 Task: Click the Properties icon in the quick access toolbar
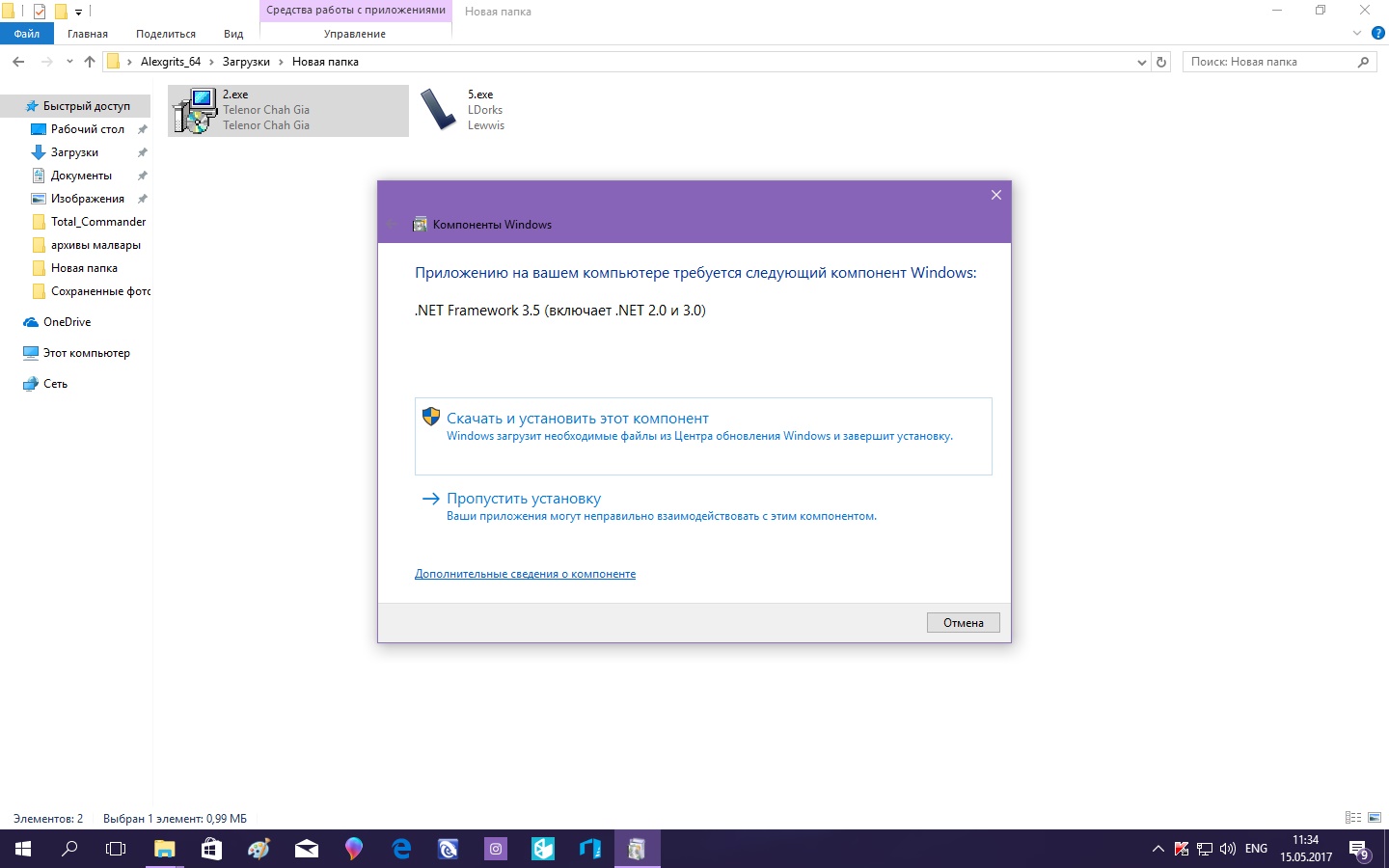40,12
